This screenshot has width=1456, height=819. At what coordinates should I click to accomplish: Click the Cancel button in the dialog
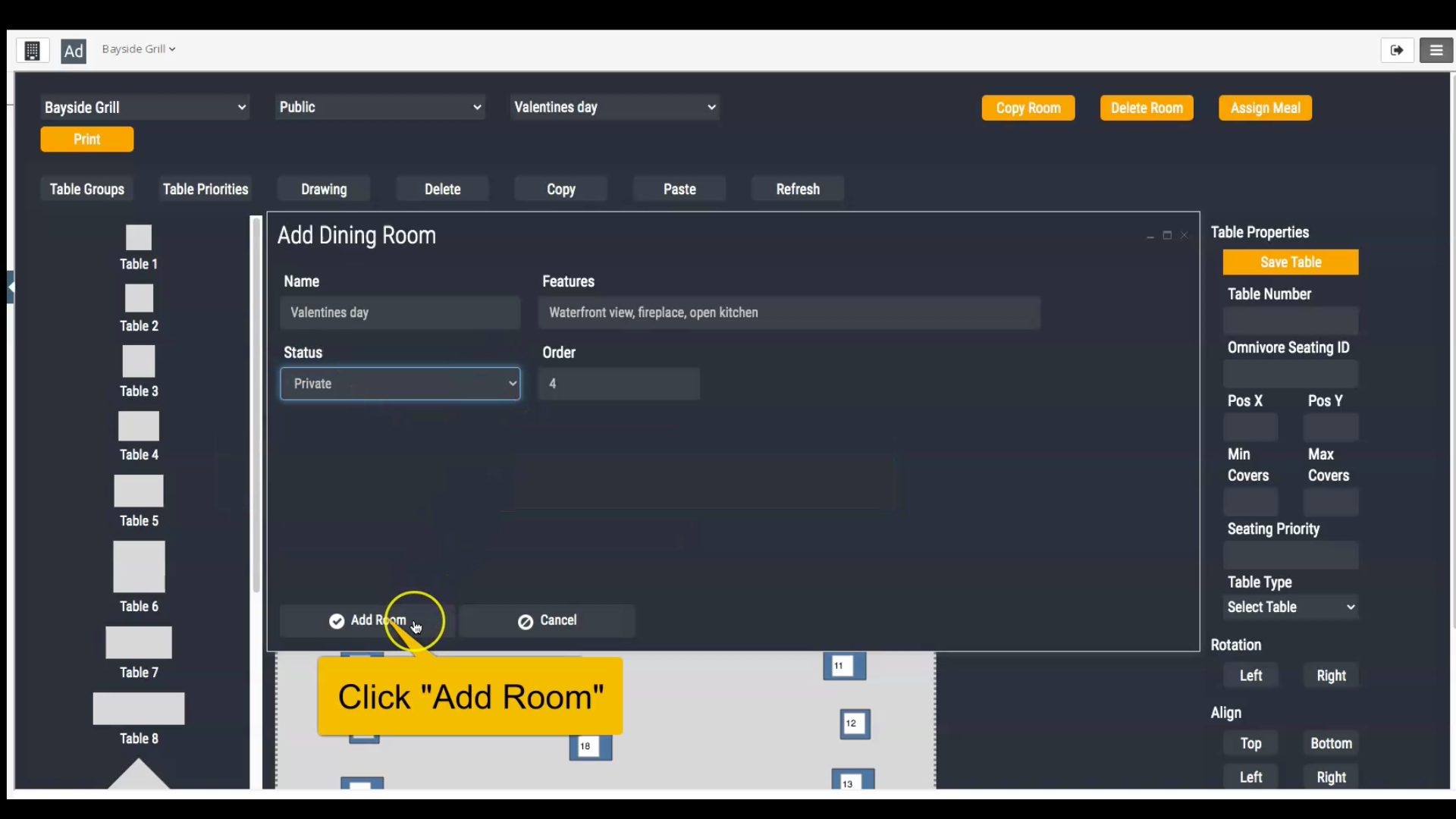click(547, 620)
